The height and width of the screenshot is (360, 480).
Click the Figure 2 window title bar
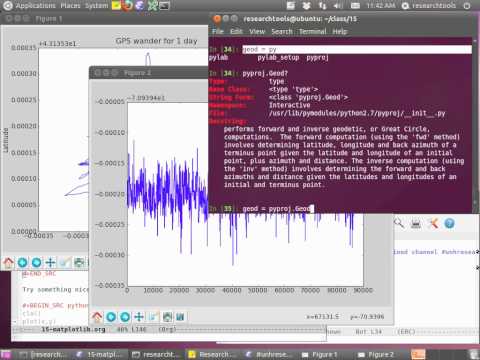(149, 72)
